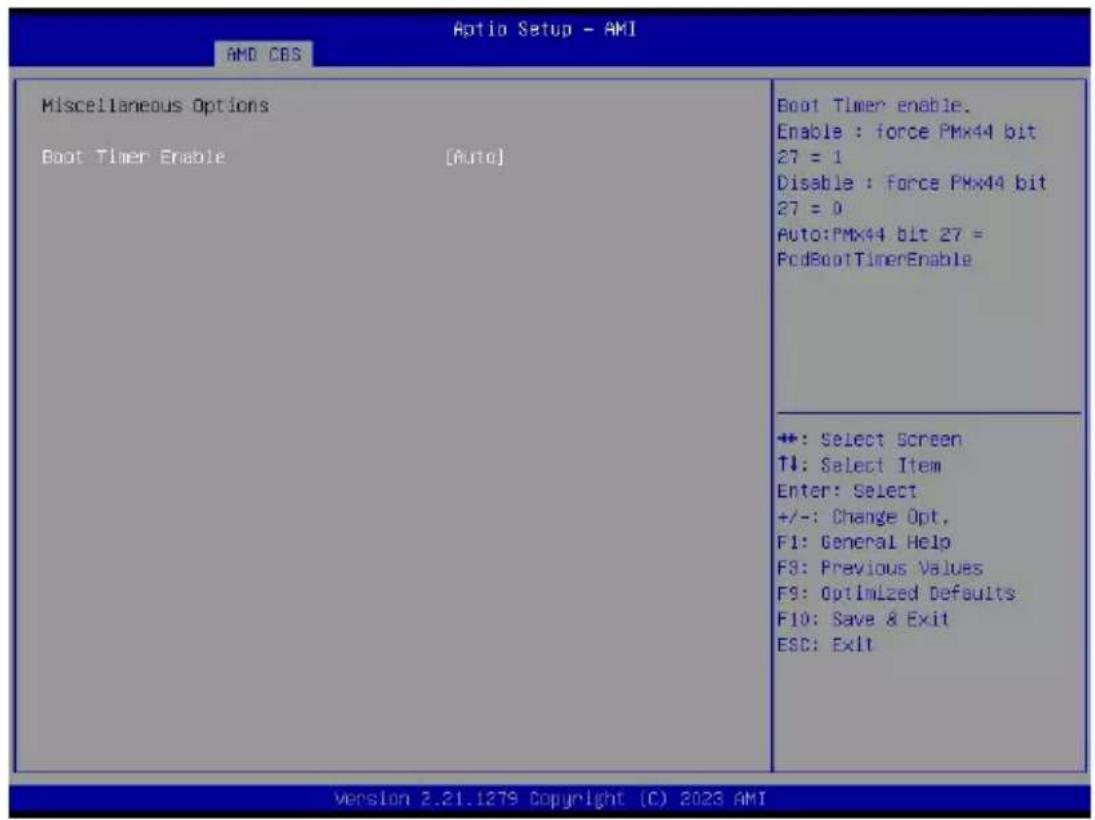Click the 'ESC: Exit' hint

825,644
